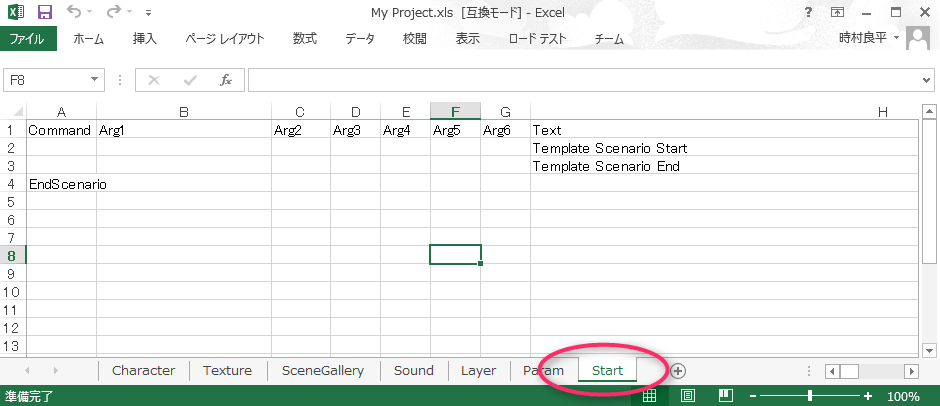This screenshot has height=406, width=940.
Task: Expand the formula bar chevron
Action: pyautogui.click(x=926, y=80)
